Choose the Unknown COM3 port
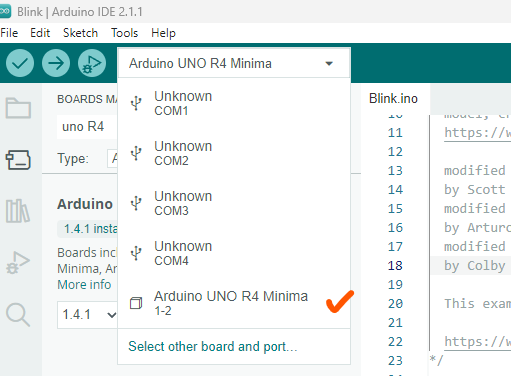The image size is (511, 376). click(234, 203)
